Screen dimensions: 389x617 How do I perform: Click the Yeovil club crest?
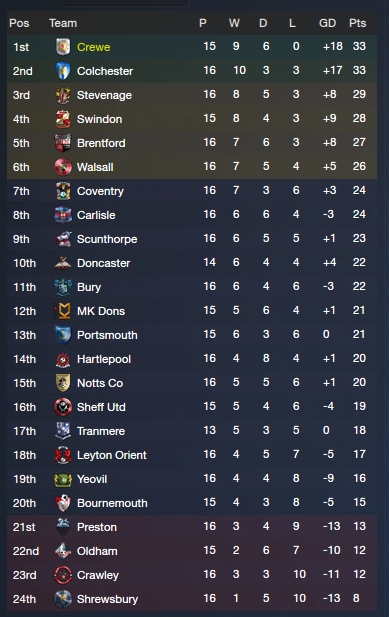(63, 479)
